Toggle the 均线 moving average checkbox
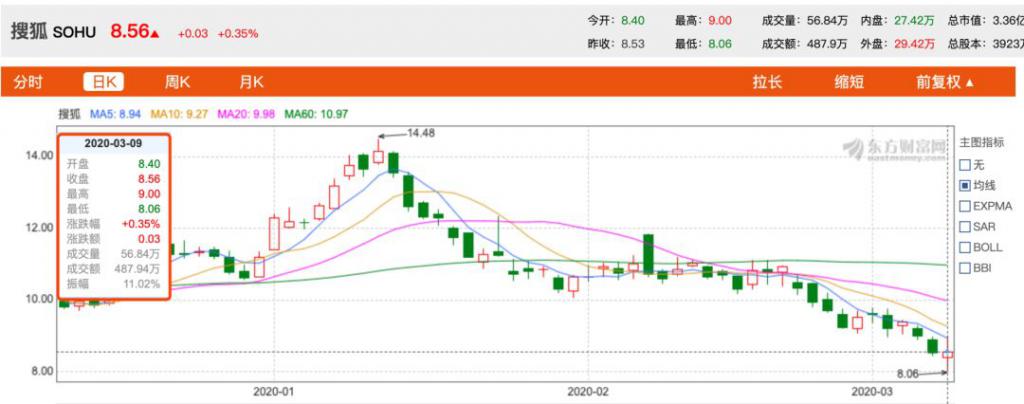The height and width of the screenshot is (404, 1024). click(965, 185)
